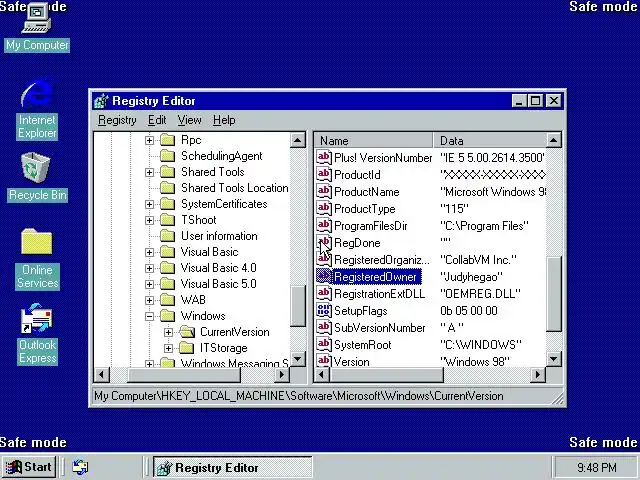
Task: Click the values pane scroll-down arrow
Action: [553, 359]
